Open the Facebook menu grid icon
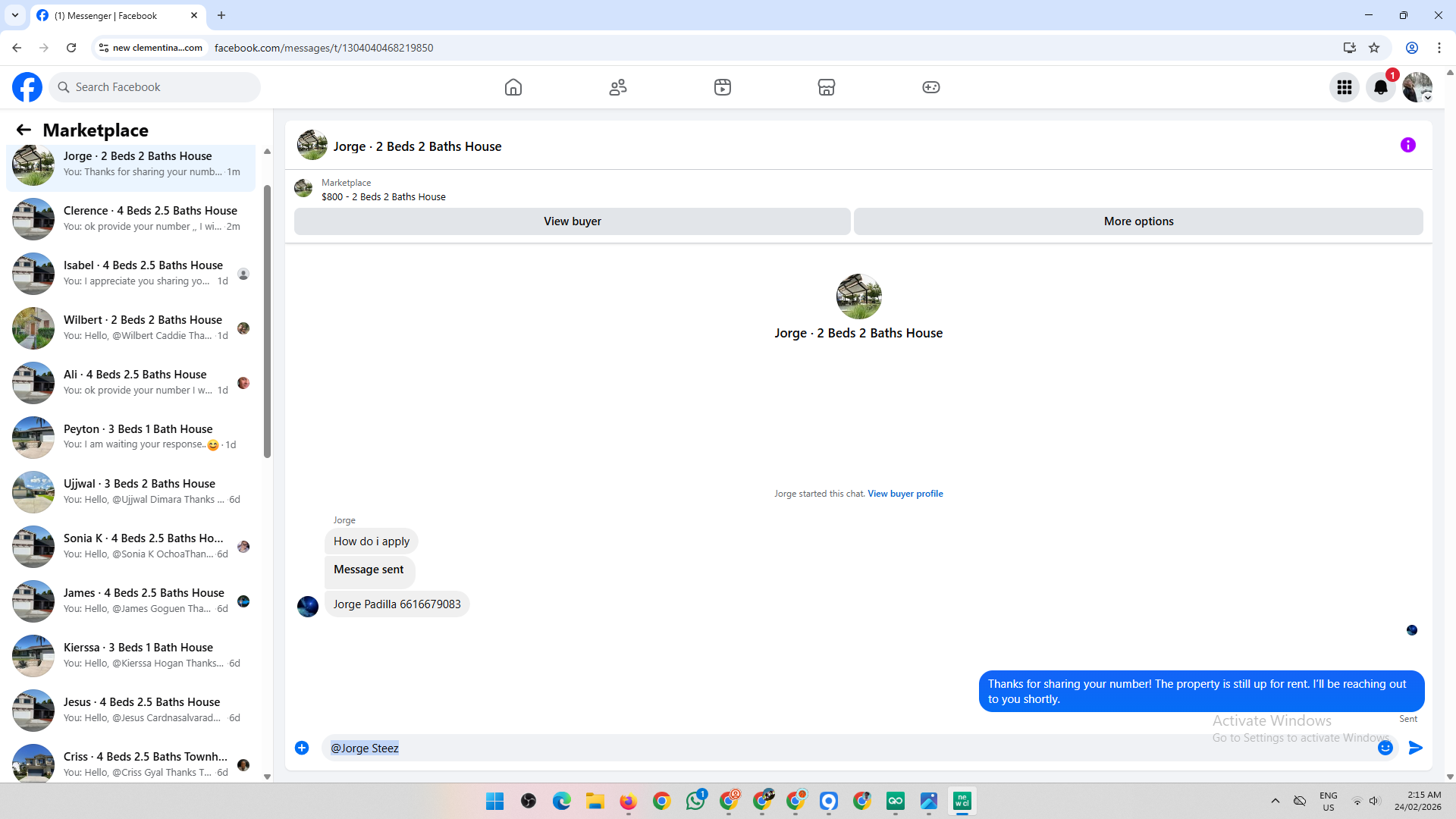 click(x=1345, y=87)
